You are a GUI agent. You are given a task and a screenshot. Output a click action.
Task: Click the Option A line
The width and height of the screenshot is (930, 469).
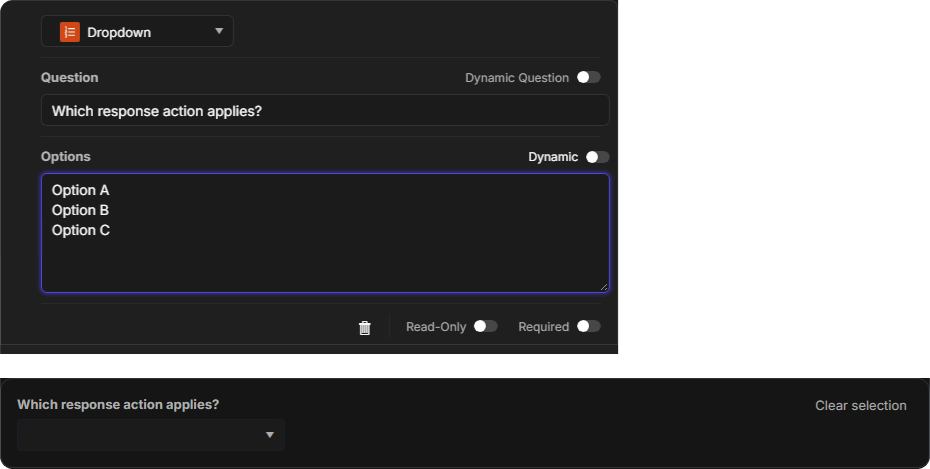click(81, 190)
